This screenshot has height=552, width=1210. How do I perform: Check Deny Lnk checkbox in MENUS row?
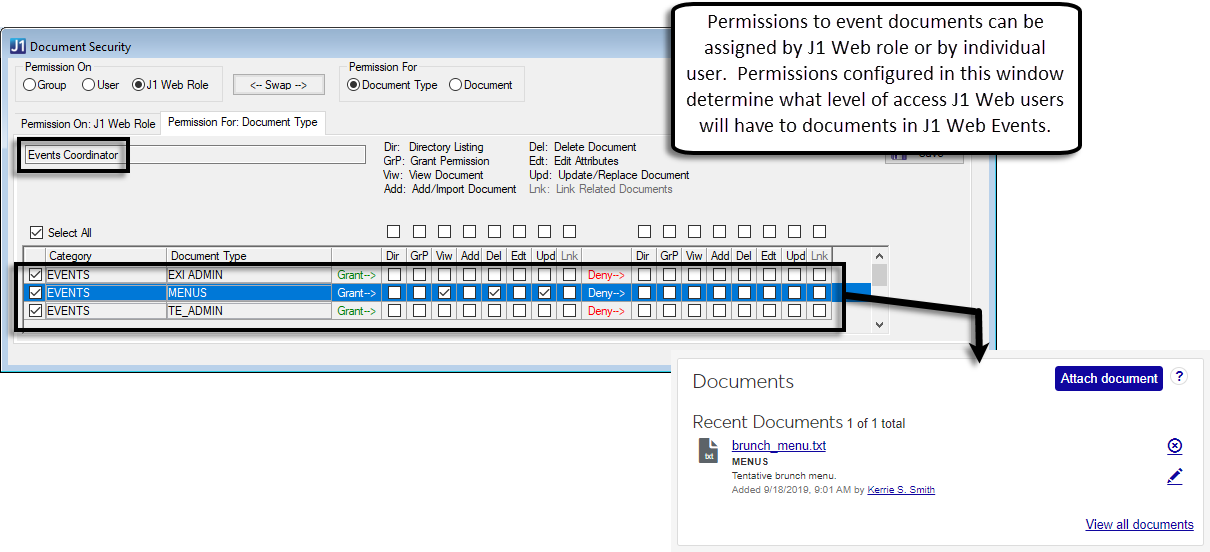[x=819, y=293]
